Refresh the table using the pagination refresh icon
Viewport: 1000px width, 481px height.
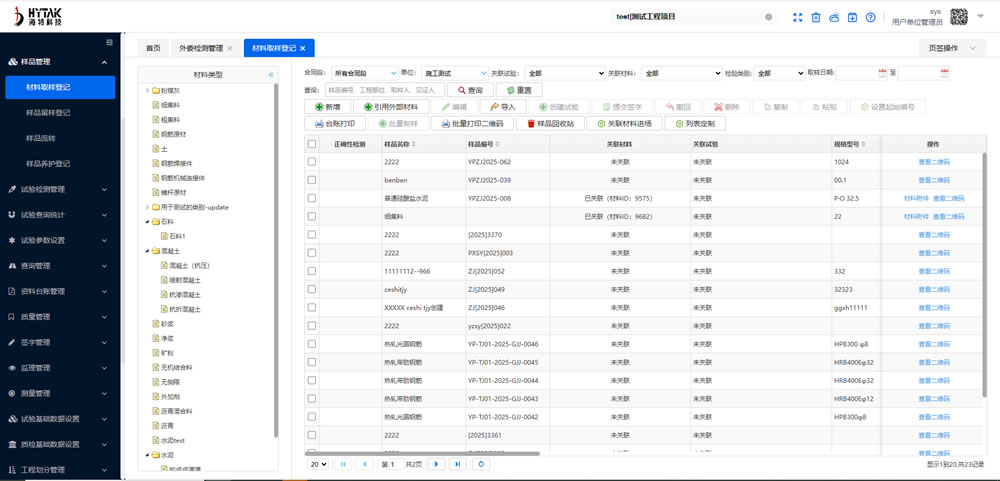click(482, 464)
